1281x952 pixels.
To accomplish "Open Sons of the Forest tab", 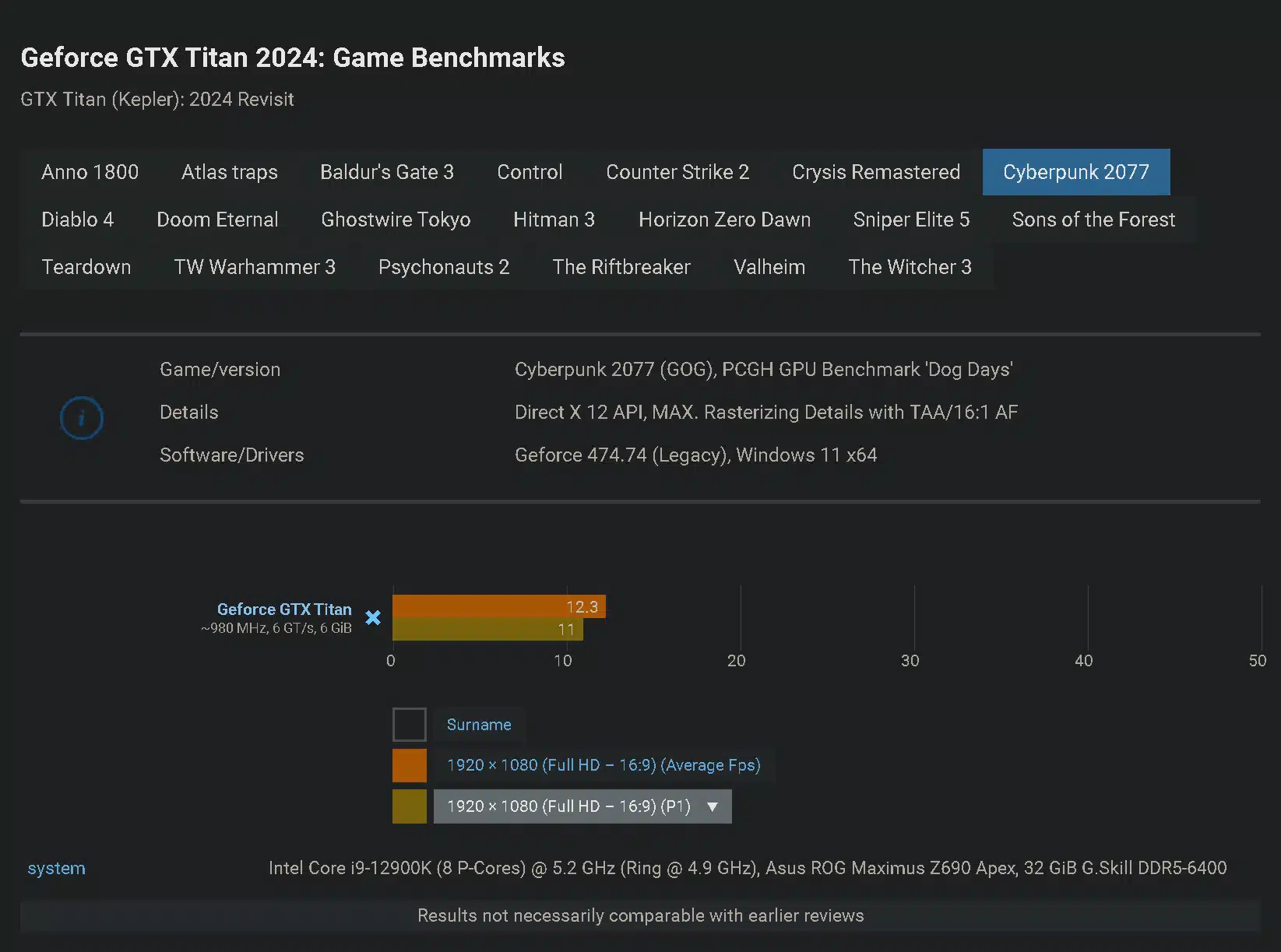I will coord(1093,220).
